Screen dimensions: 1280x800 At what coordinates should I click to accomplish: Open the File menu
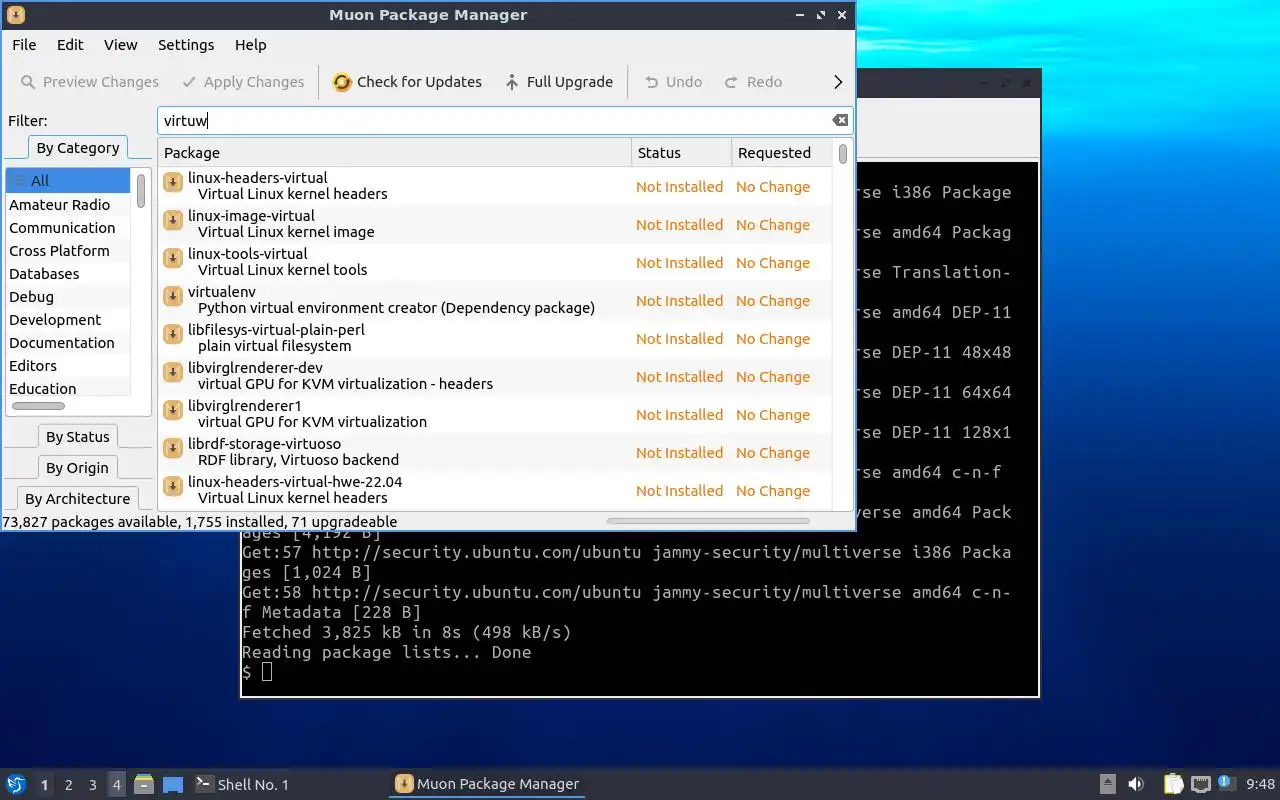tap(24, 44)
